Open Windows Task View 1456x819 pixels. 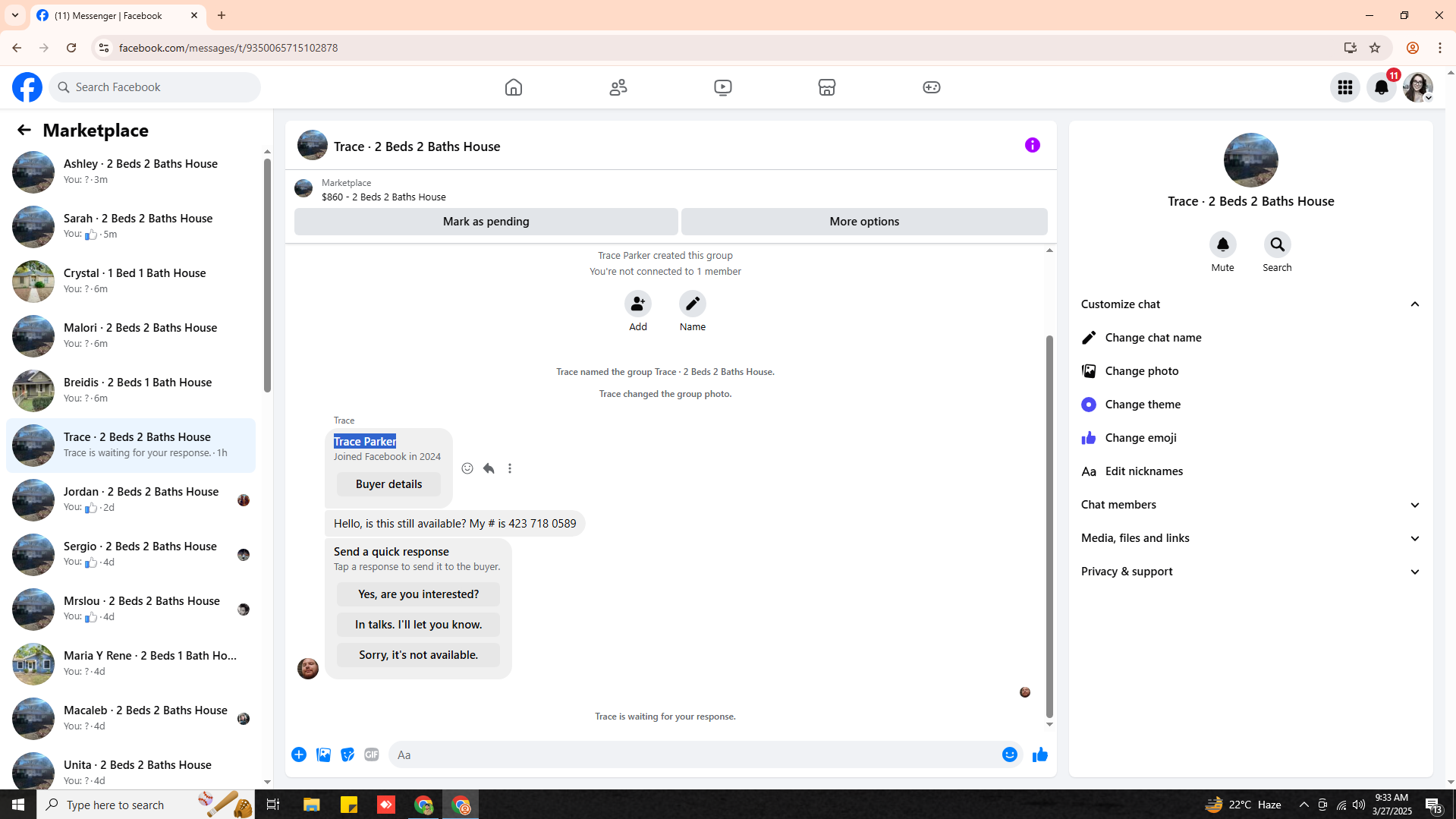click(273, 805)
